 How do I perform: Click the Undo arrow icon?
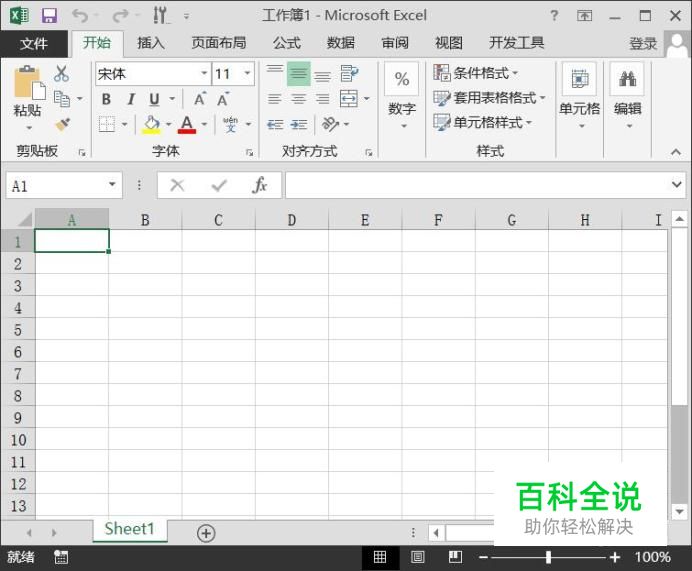80,16
